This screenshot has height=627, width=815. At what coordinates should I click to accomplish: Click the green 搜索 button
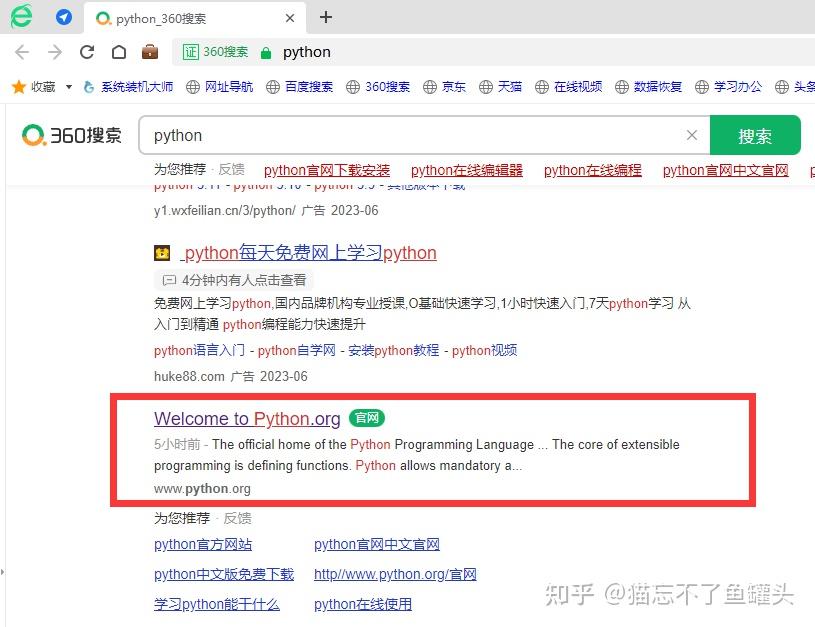755,135
